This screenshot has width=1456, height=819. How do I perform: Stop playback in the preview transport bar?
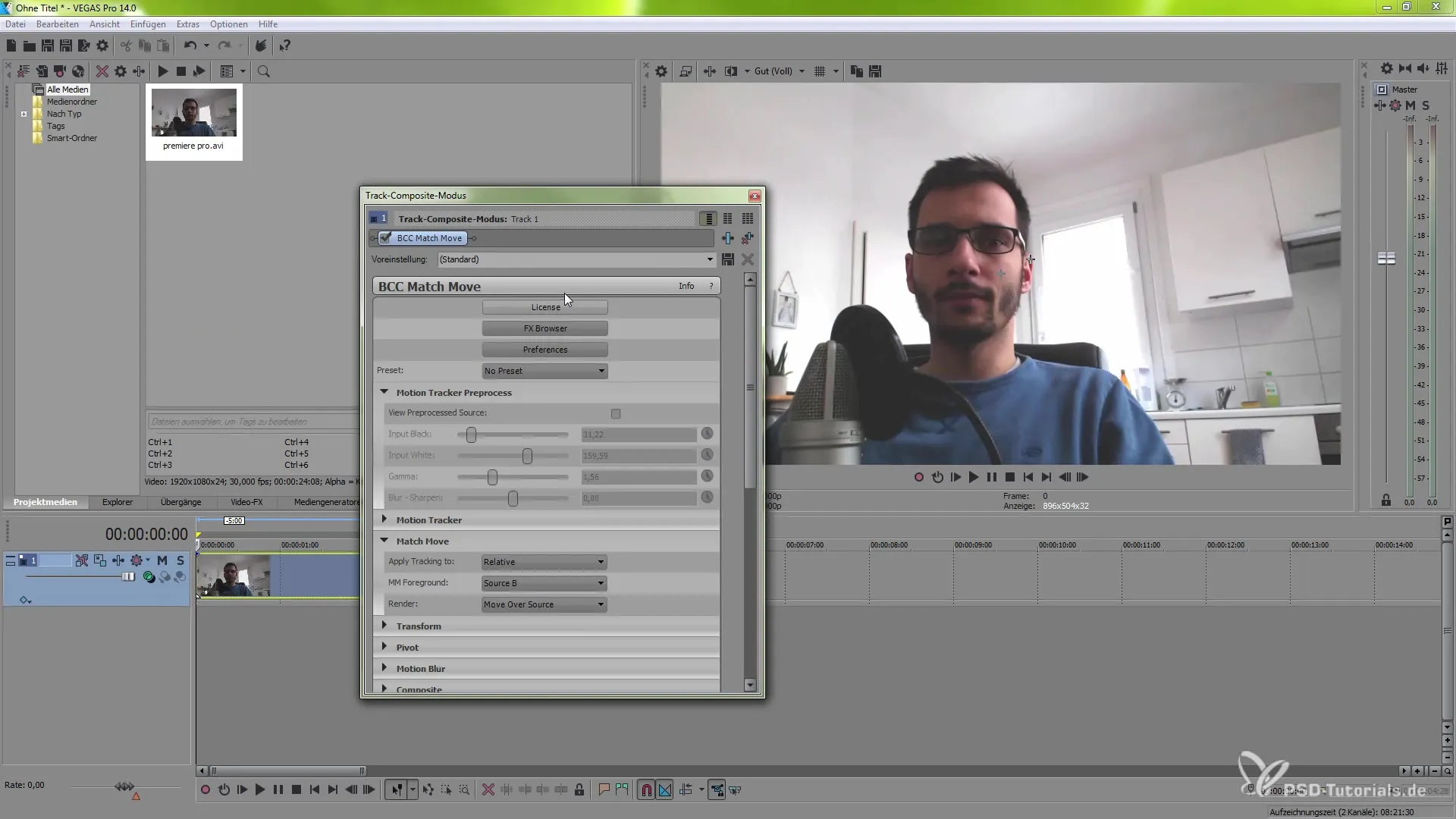pyautogui.click(x=1010, y=478)
